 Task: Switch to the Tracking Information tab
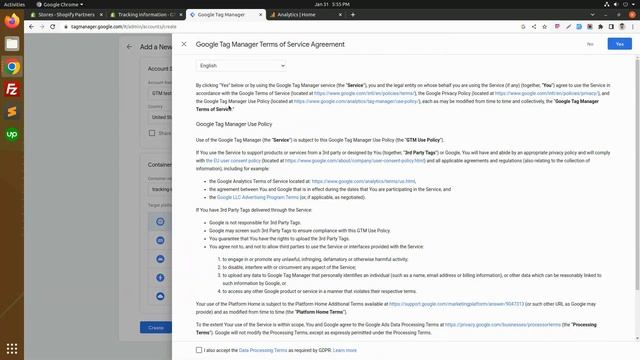(146, 15)
